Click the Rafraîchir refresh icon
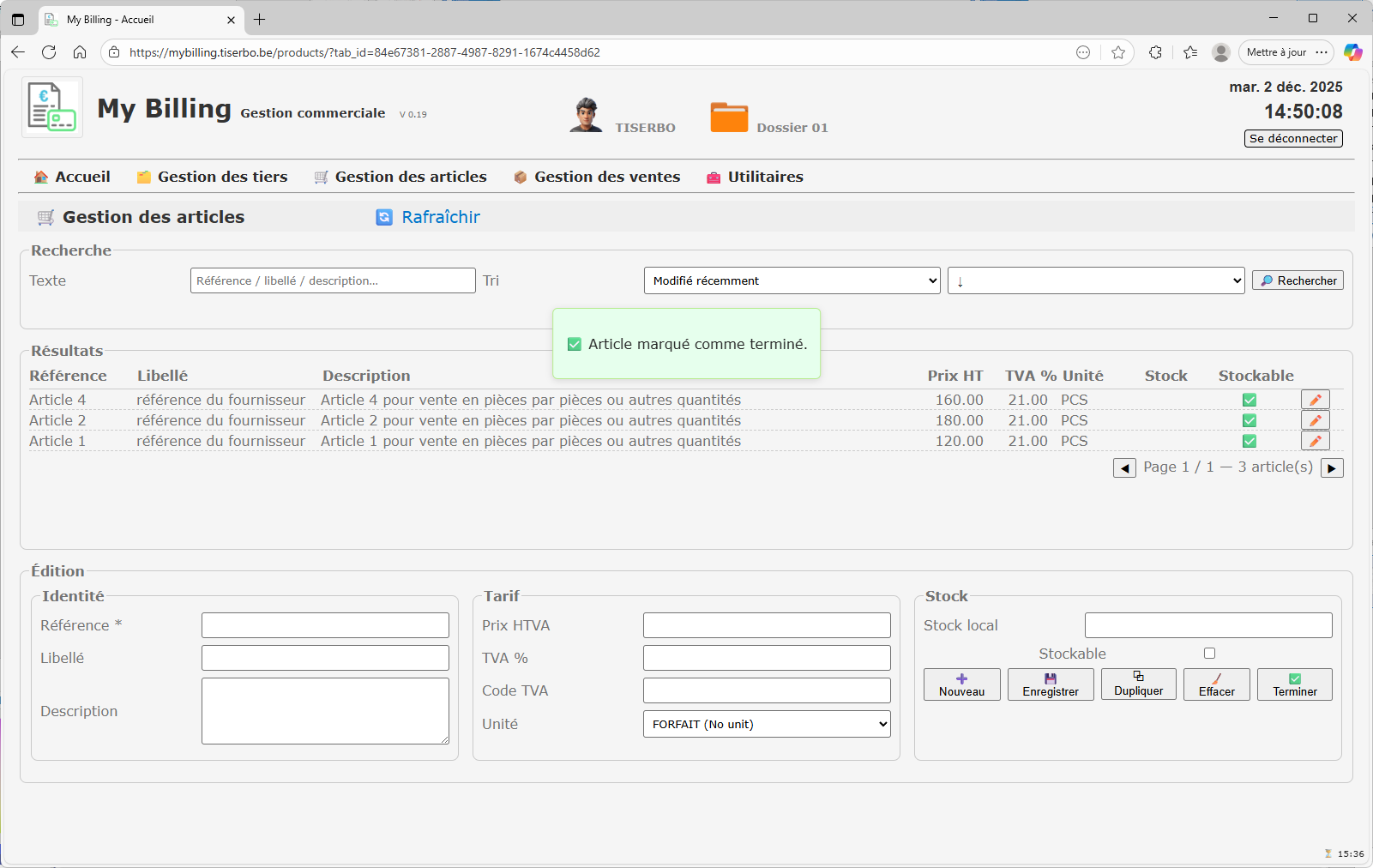This screenshot has width=1373, height=868. click(384, 218)
